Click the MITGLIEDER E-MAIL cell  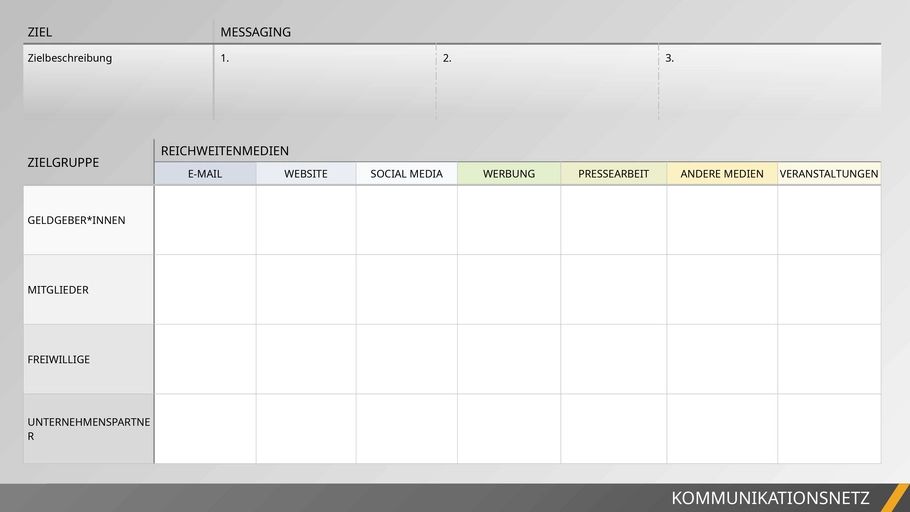coord(205,290)
